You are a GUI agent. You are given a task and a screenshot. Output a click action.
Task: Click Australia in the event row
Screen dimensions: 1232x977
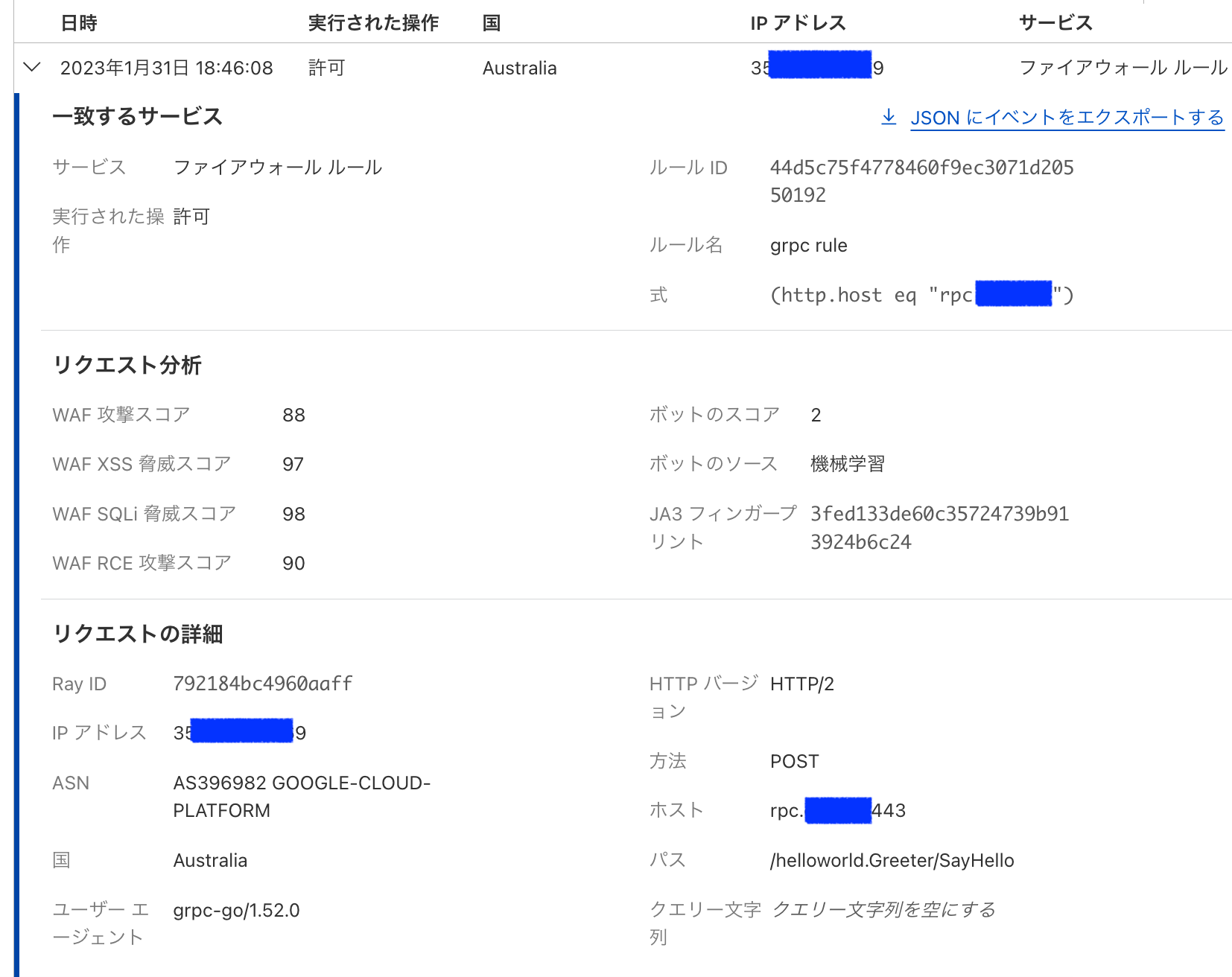pyautogui.click(x=519, y=67)
